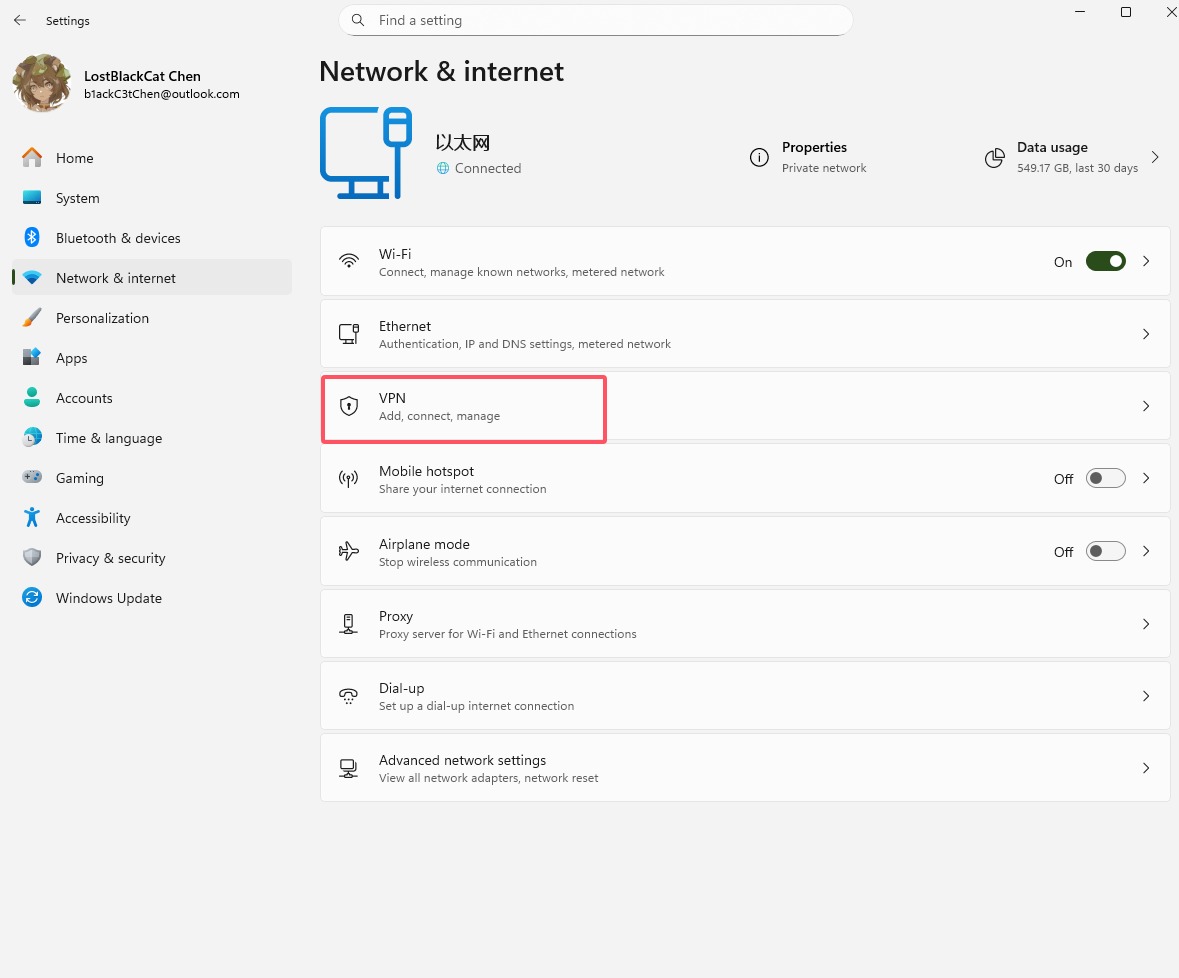Select Accounts from the sidebar

coord(84,398)
